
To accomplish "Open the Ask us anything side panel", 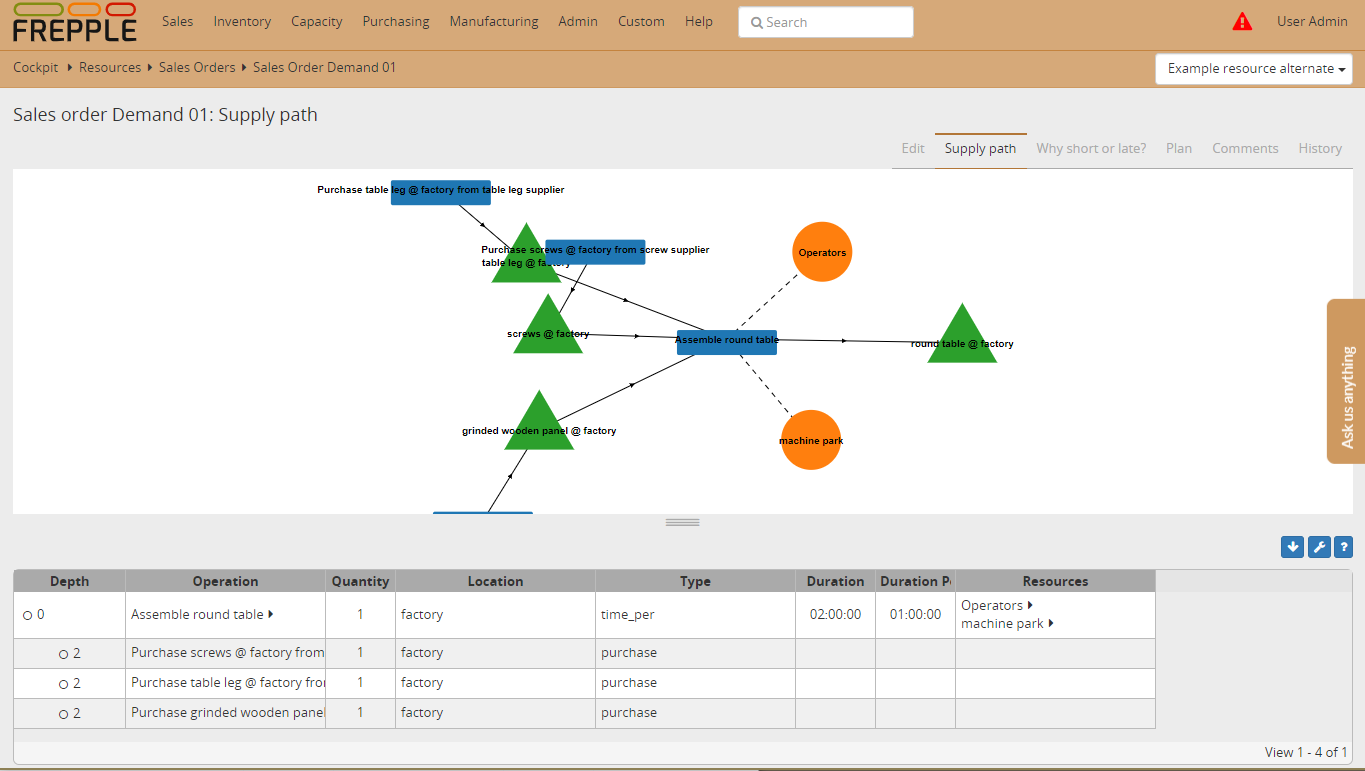I will (x=1347, y=381).
